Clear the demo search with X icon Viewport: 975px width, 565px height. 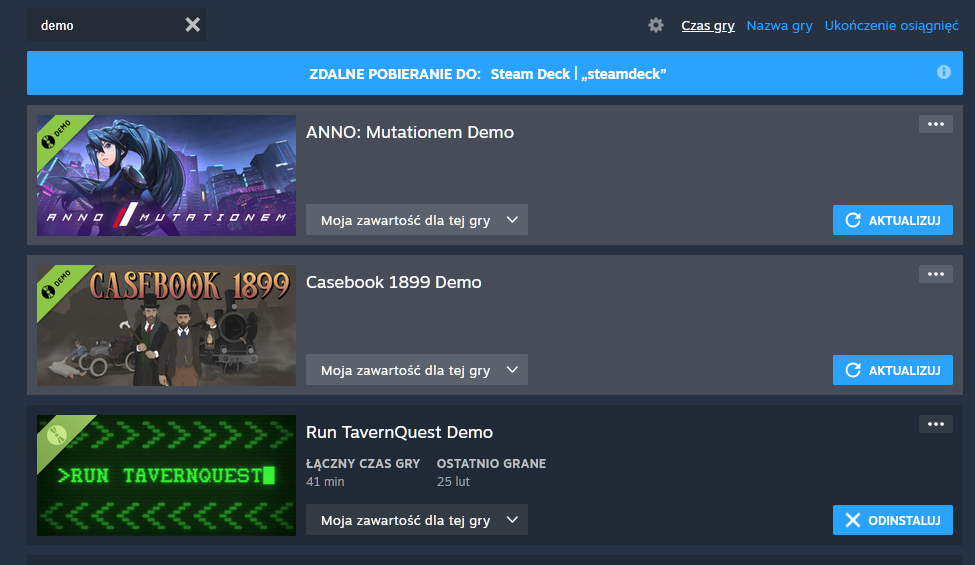[x=193, y=25]
